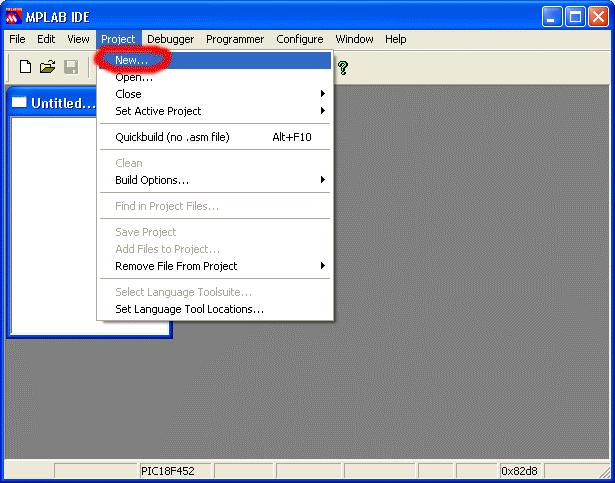Close the Project menu via its header
This screenshot has height=483, width=615.
point(118,39)
